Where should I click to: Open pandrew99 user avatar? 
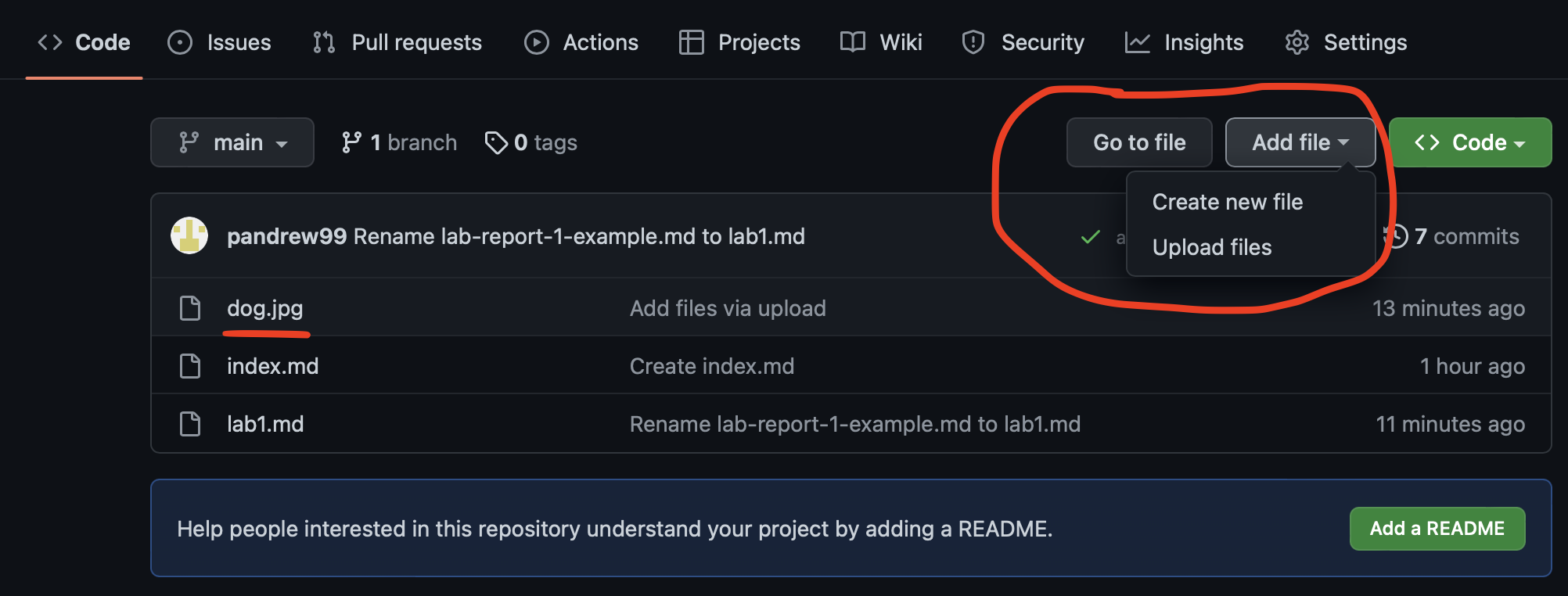pyautogui.click(x=189, y=235)
